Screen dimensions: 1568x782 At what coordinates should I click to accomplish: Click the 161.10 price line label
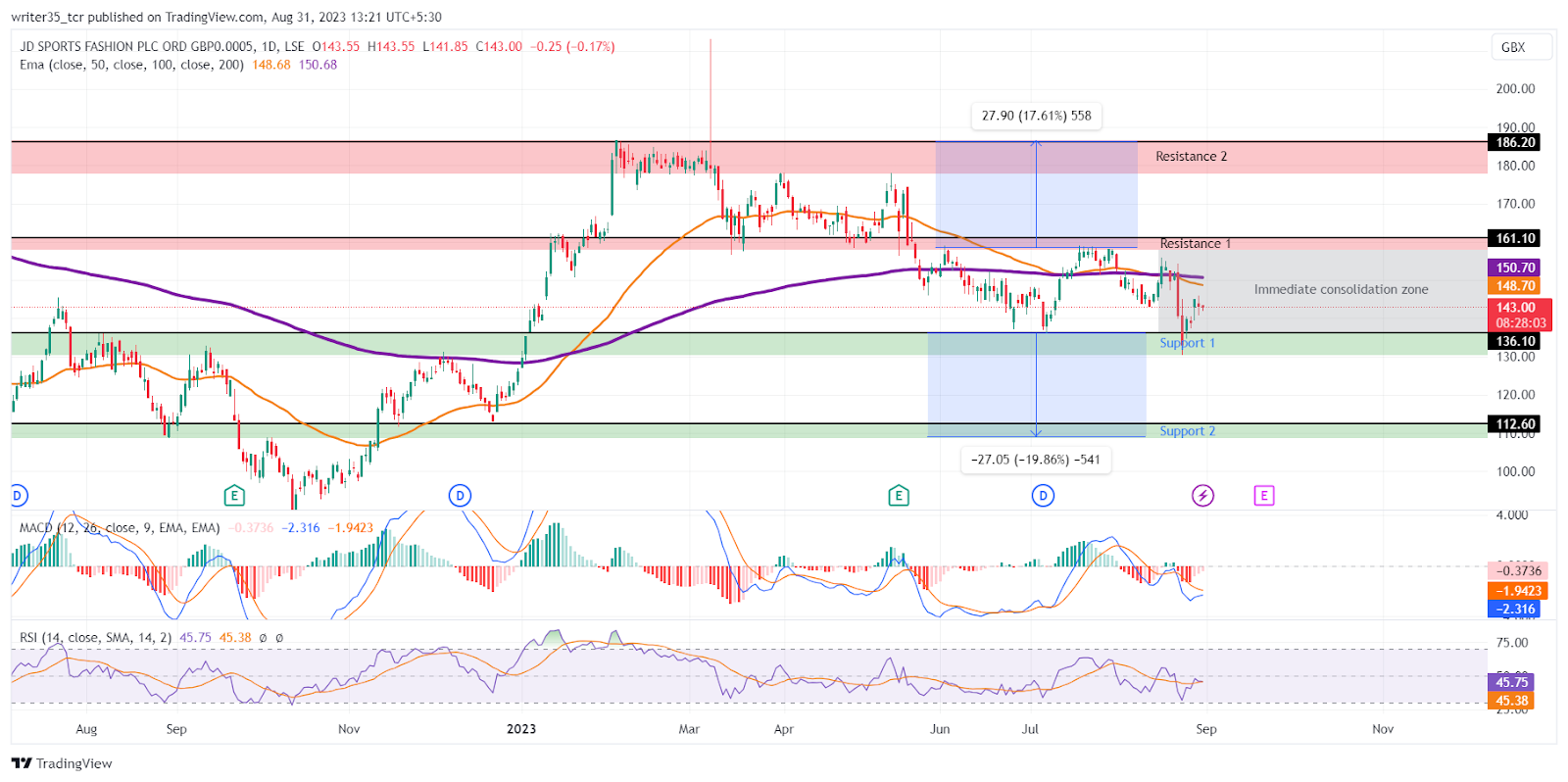click(x=1515, y=238)
